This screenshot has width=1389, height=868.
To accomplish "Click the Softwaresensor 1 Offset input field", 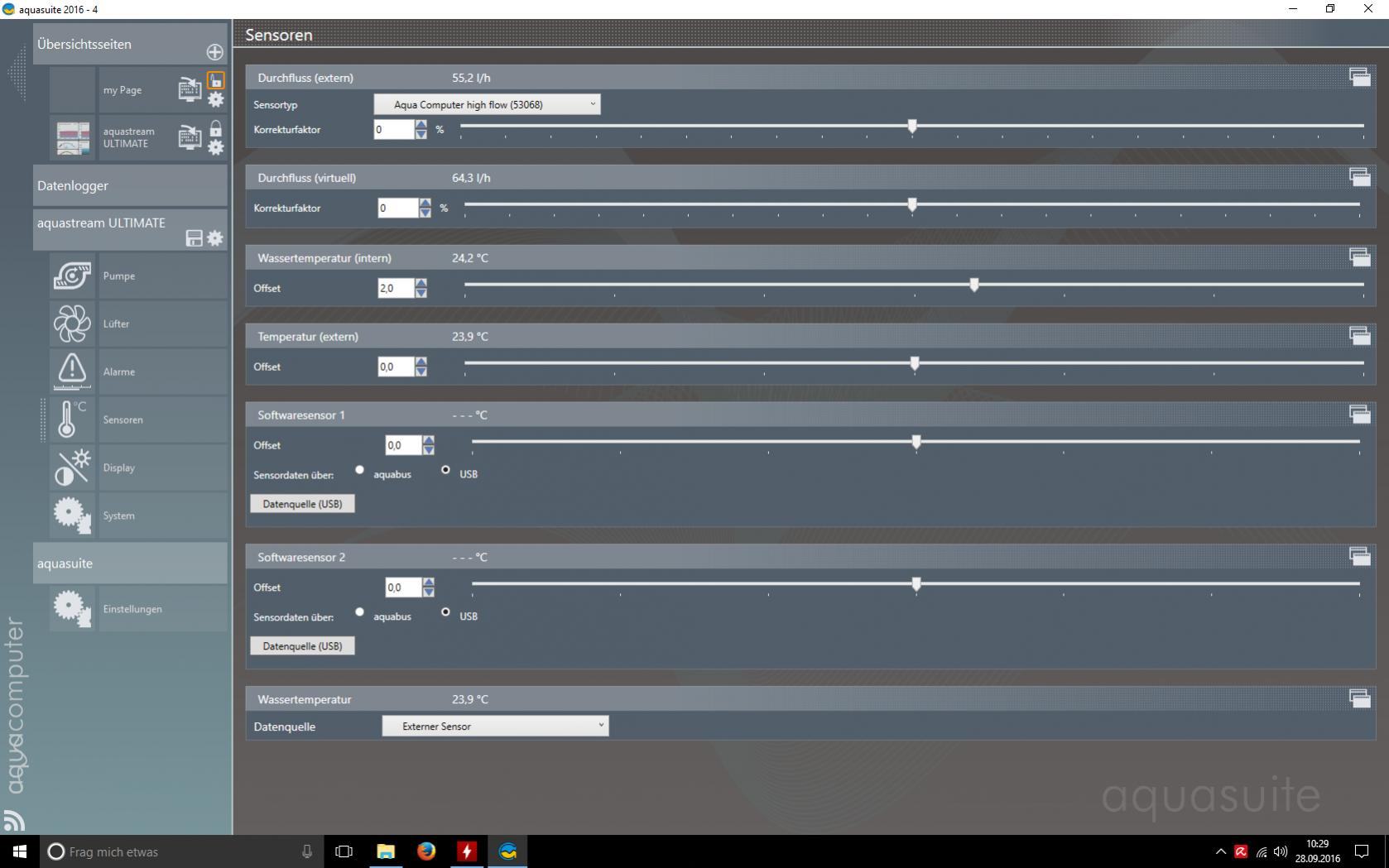I will [404, 445].
